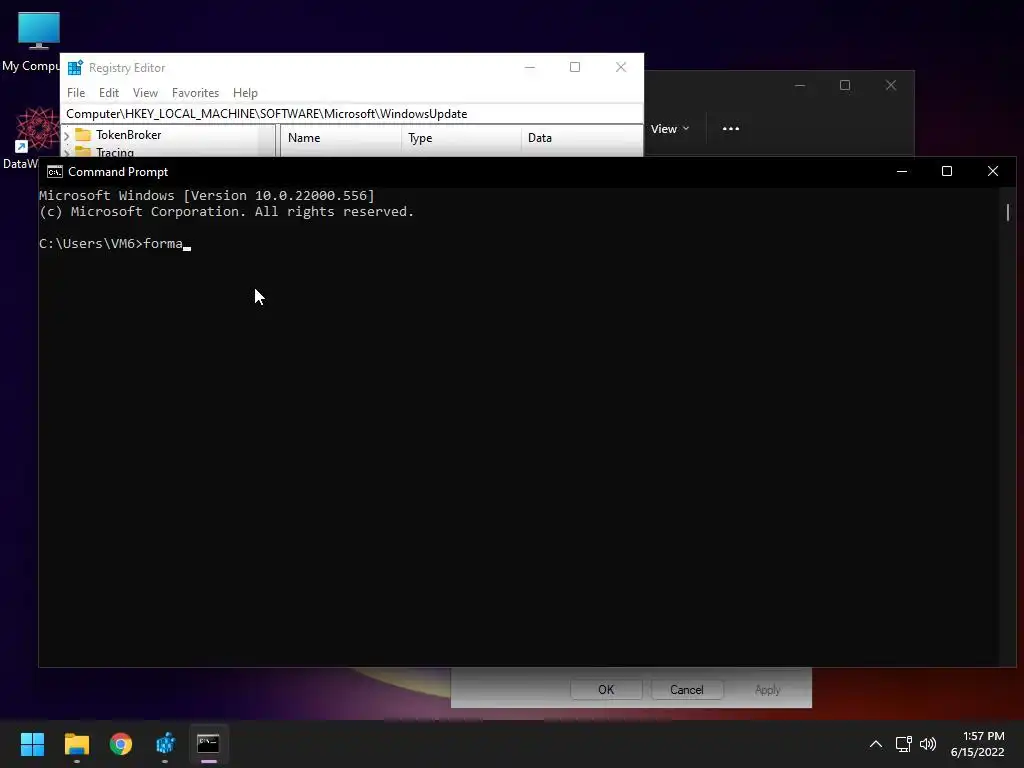Select the Tracing registry key
This screenshot has width=1024, height=768.
[x=115, y=152]
